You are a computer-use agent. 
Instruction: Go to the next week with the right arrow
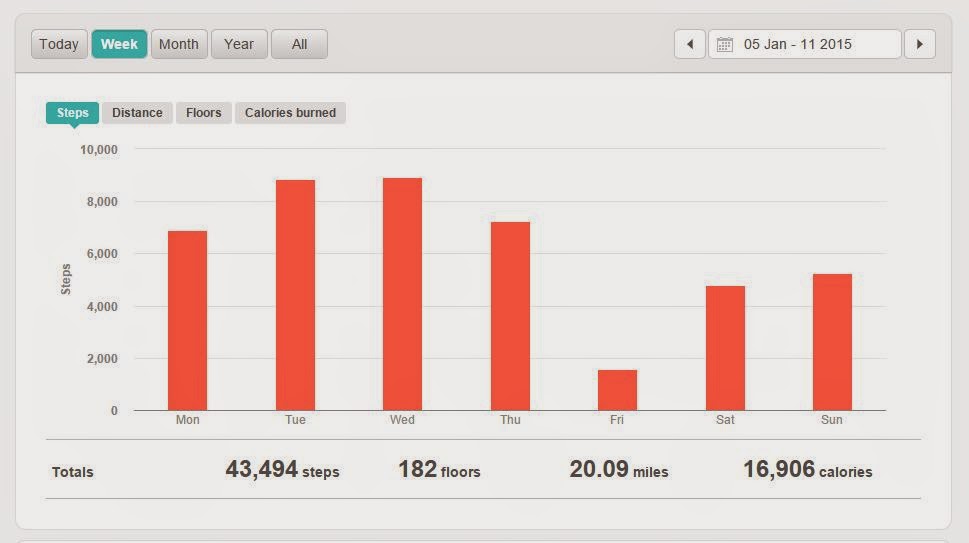tap(920, 44)
